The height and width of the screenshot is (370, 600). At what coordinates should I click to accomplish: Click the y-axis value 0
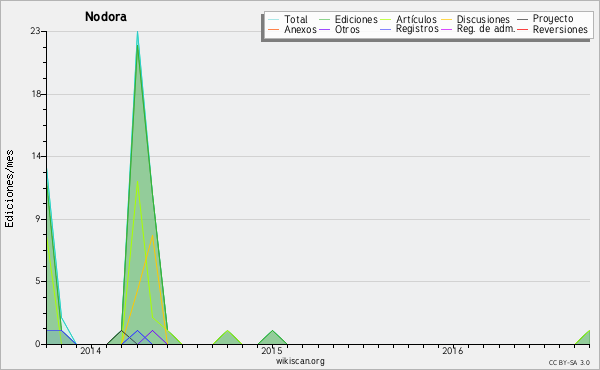click(x=38, y=344)
